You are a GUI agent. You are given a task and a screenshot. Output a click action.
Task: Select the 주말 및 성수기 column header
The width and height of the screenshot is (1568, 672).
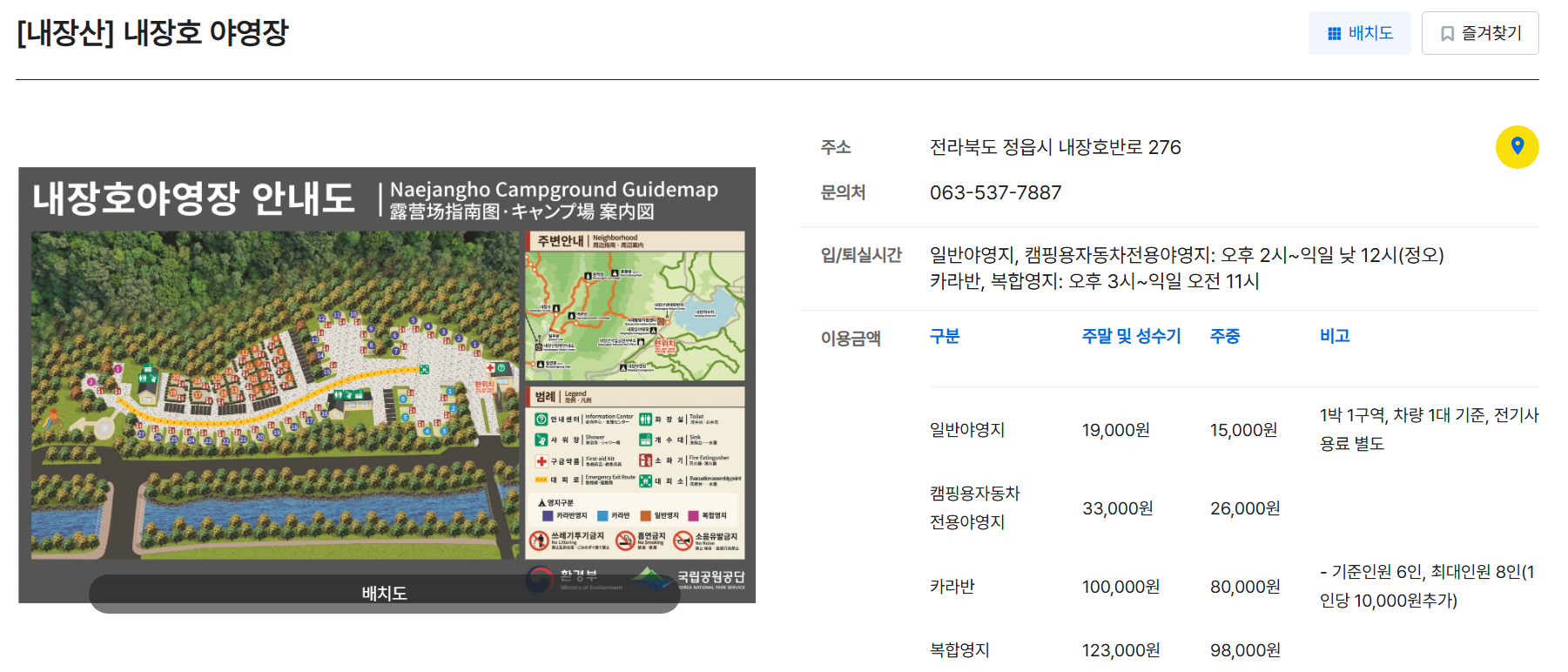1131,336
